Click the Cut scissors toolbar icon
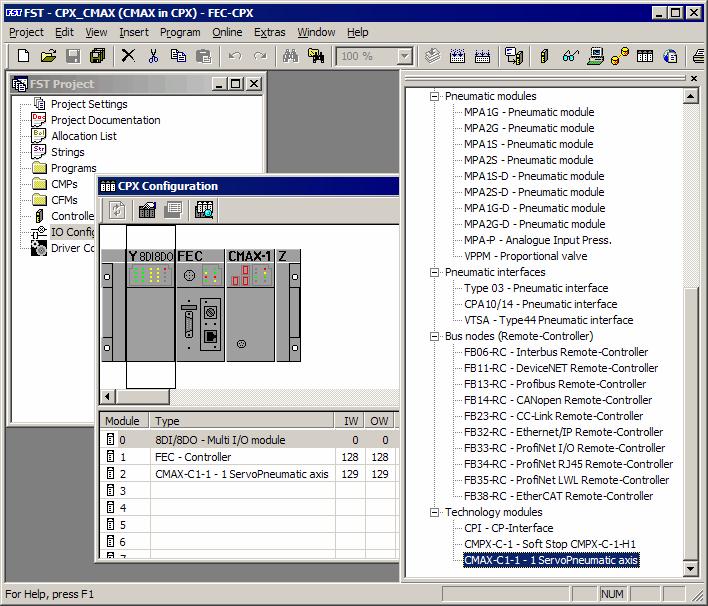This screenshot has height=606, width=708. click(x=153, y=56)
